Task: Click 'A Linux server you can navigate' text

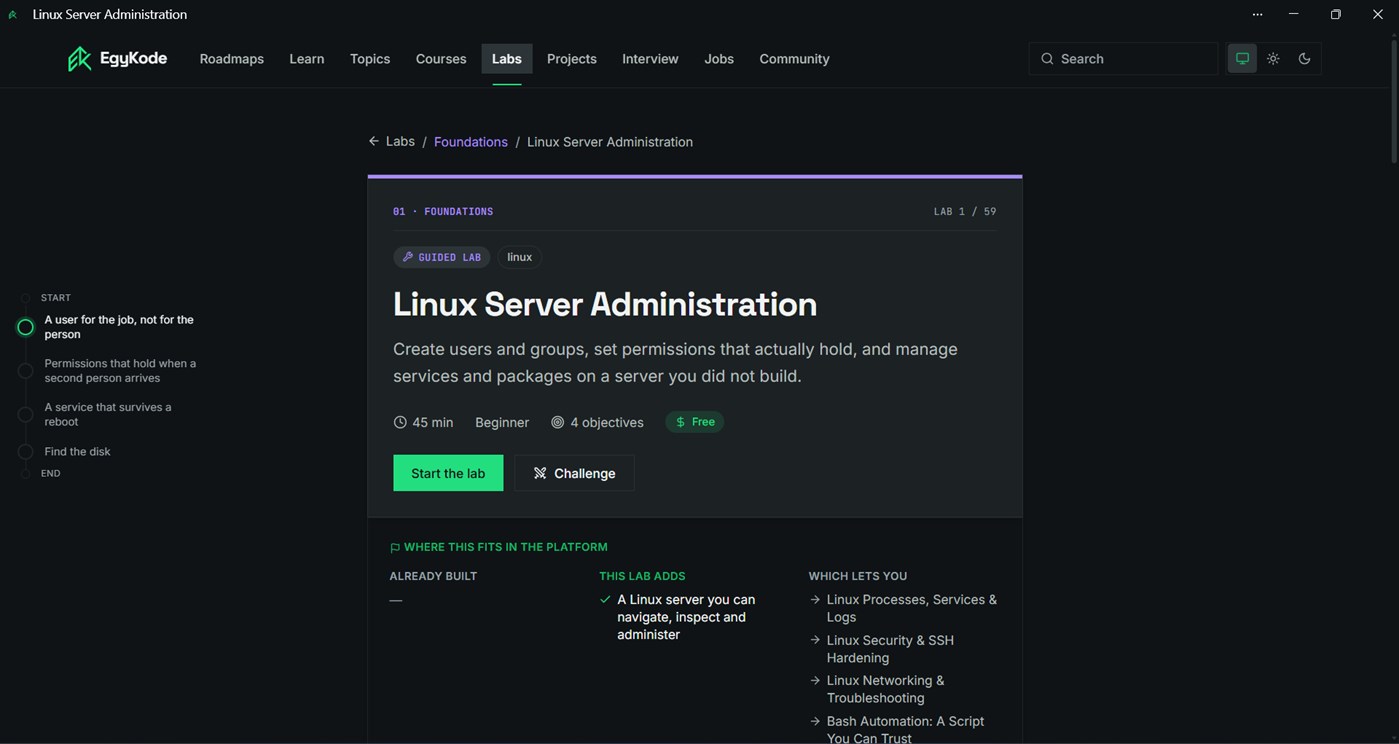Action: 686,617
